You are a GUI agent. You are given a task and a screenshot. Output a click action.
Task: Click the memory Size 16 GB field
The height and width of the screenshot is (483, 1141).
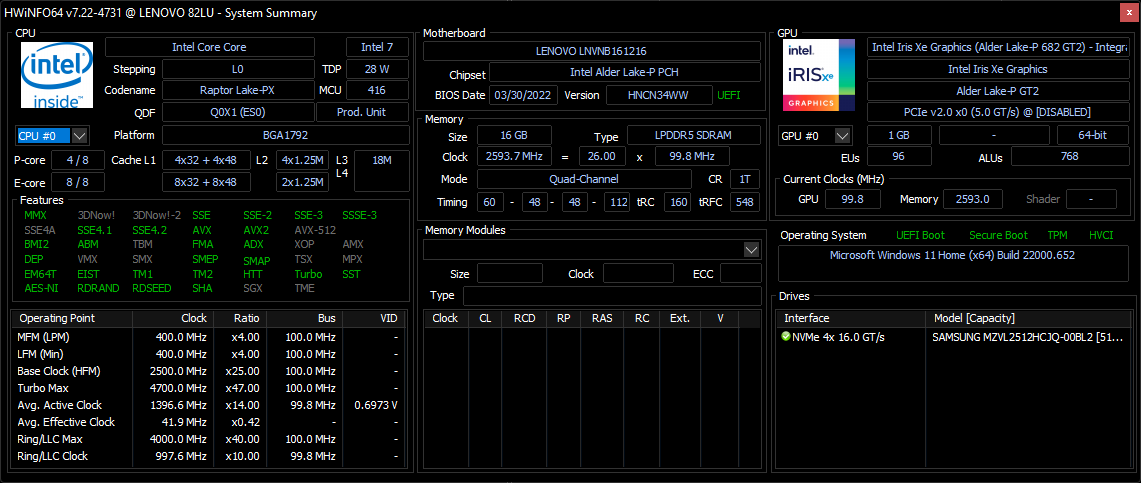[x=514, y=135]
